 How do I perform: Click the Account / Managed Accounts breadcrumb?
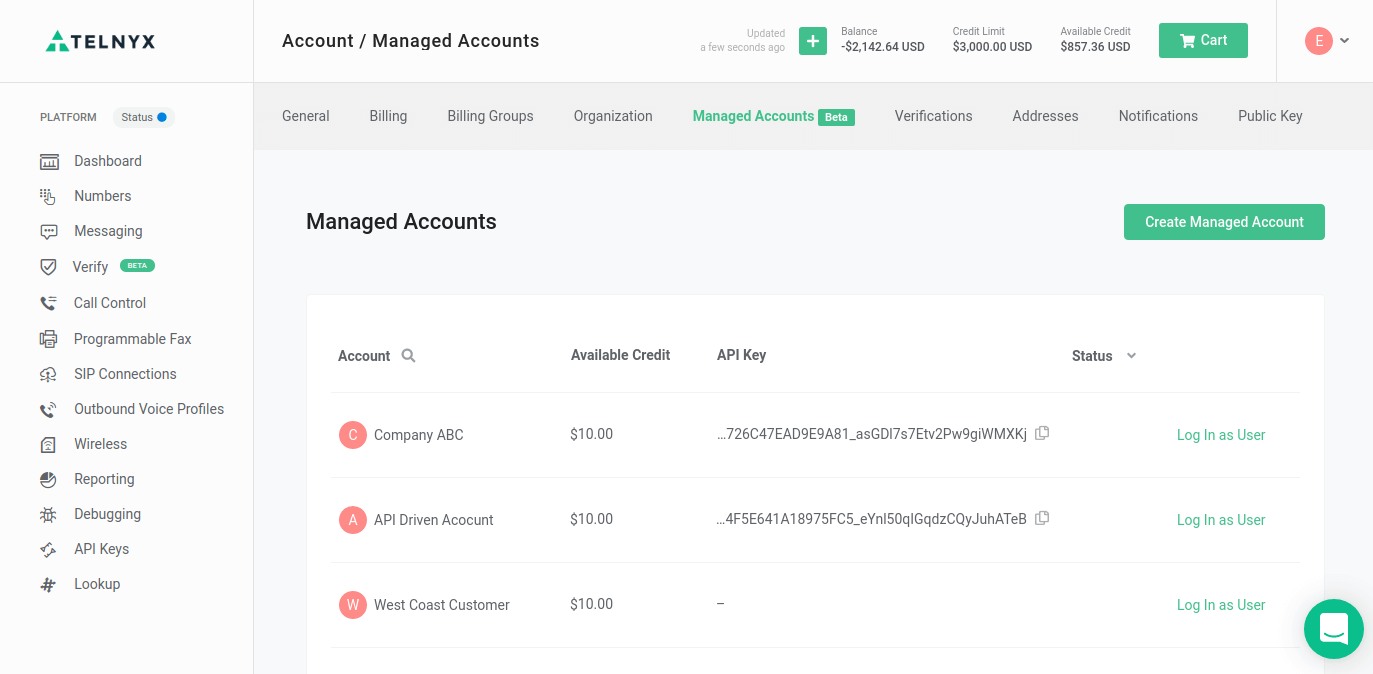410,41
